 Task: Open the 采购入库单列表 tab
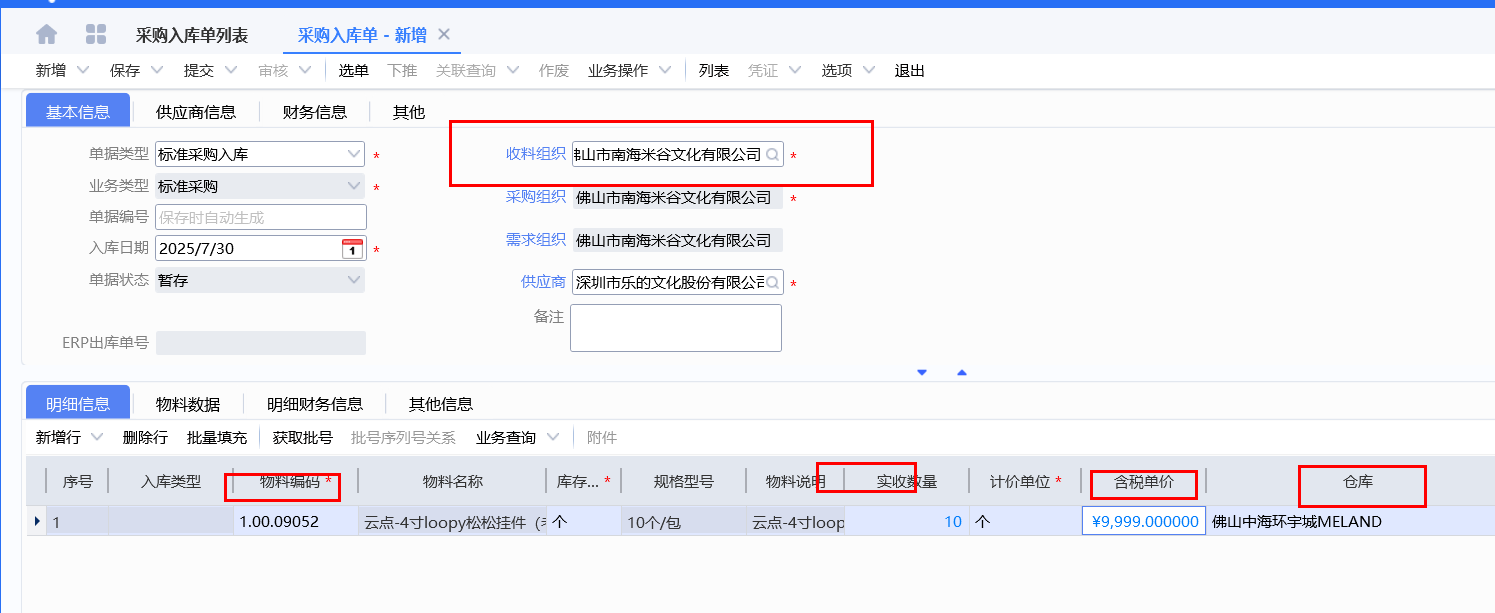coord(191,36)
